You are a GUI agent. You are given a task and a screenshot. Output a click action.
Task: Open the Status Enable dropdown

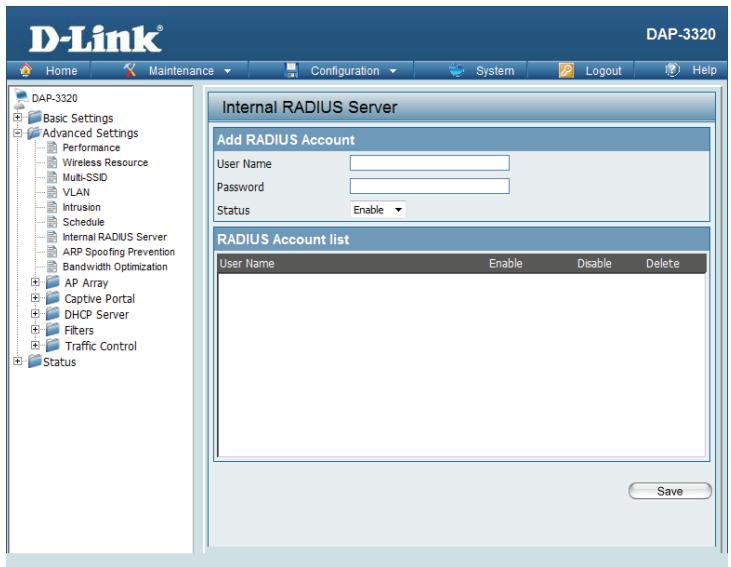click(x=378, y=210)
